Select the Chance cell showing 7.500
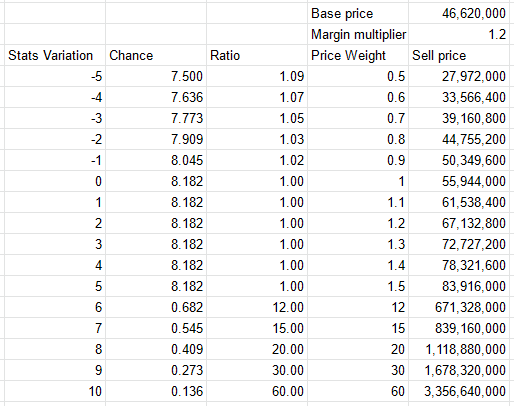The width and height of the screenshot is (514, 406). click(x=156, y=76)
